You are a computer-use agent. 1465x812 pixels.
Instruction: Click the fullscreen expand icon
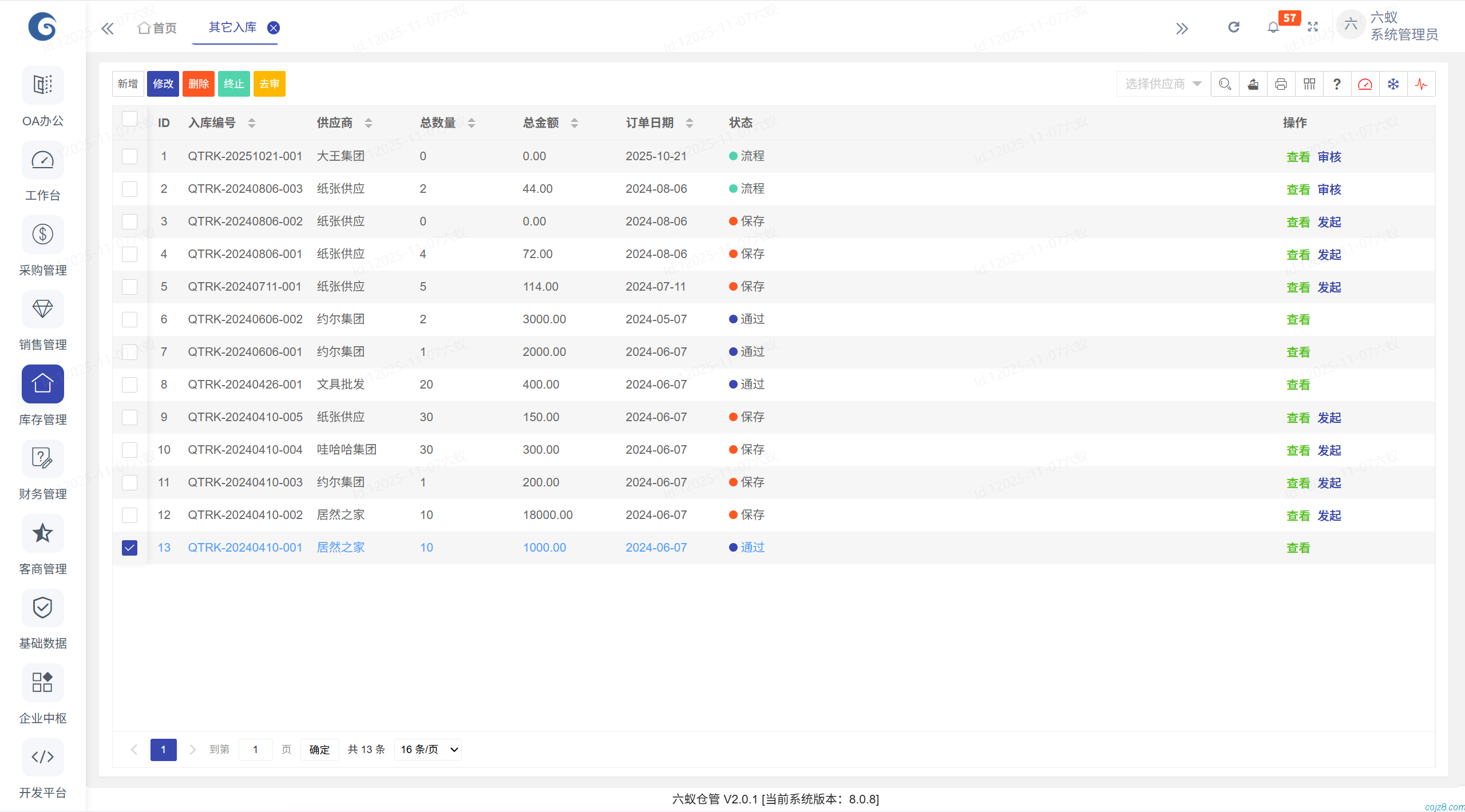(x=1313, y=26)
